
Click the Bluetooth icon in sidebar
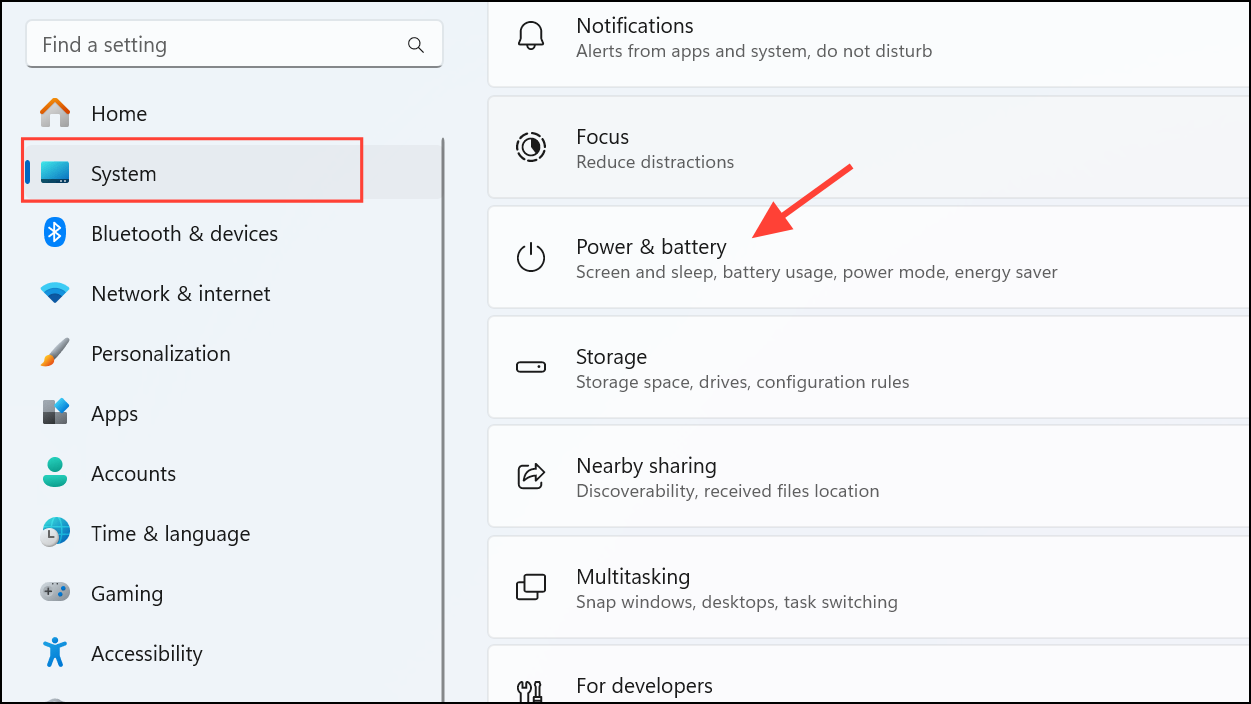point(55,233)
